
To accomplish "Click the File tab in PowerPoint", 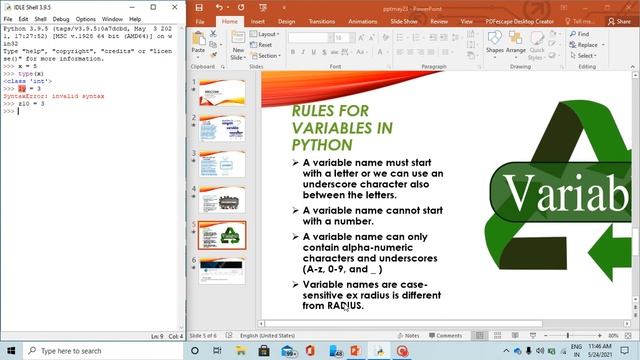I will pyautogui.click(x=200, y=21).
